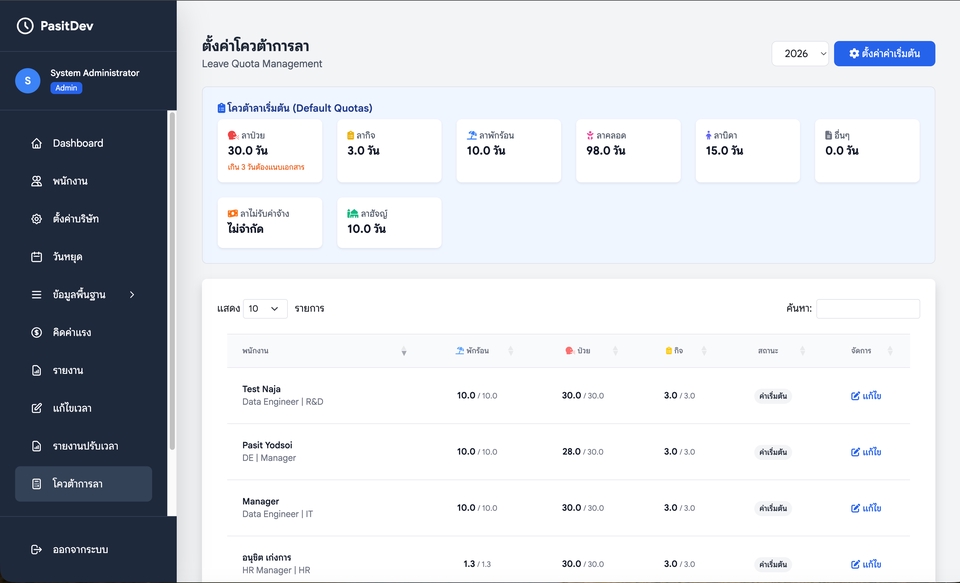Sort by the สถานะ column header
The image size is (960, 583).
(x=773, y=351)
